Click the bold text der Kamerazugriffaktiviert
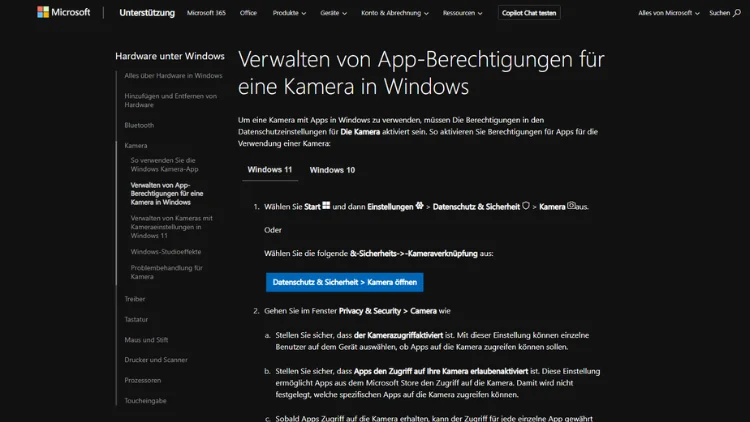This screenshot has width=750, height=422. pos(398,335)
